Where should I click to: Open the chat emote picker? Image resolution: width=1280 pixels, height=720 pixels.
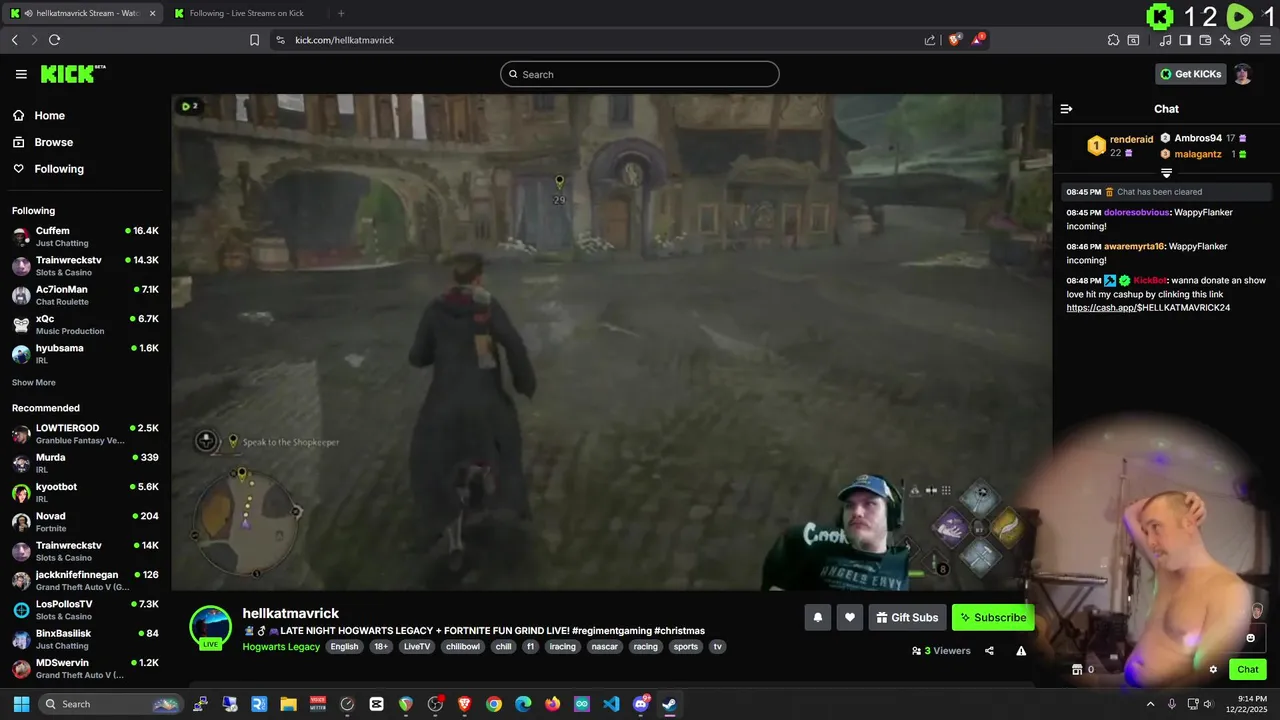pyautogui.click(x=1250, y=638)
